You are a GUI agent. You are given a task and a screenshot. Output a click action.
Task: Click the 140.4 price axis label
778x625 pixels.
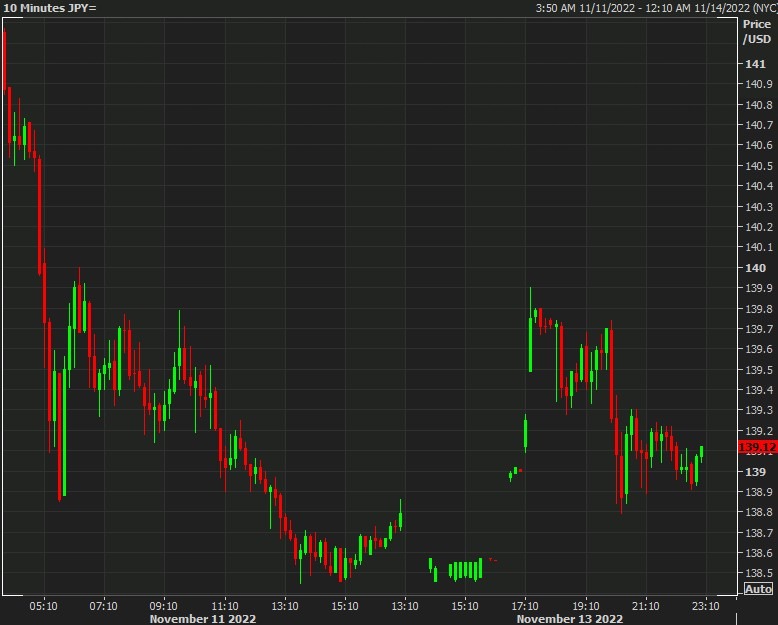759,186
